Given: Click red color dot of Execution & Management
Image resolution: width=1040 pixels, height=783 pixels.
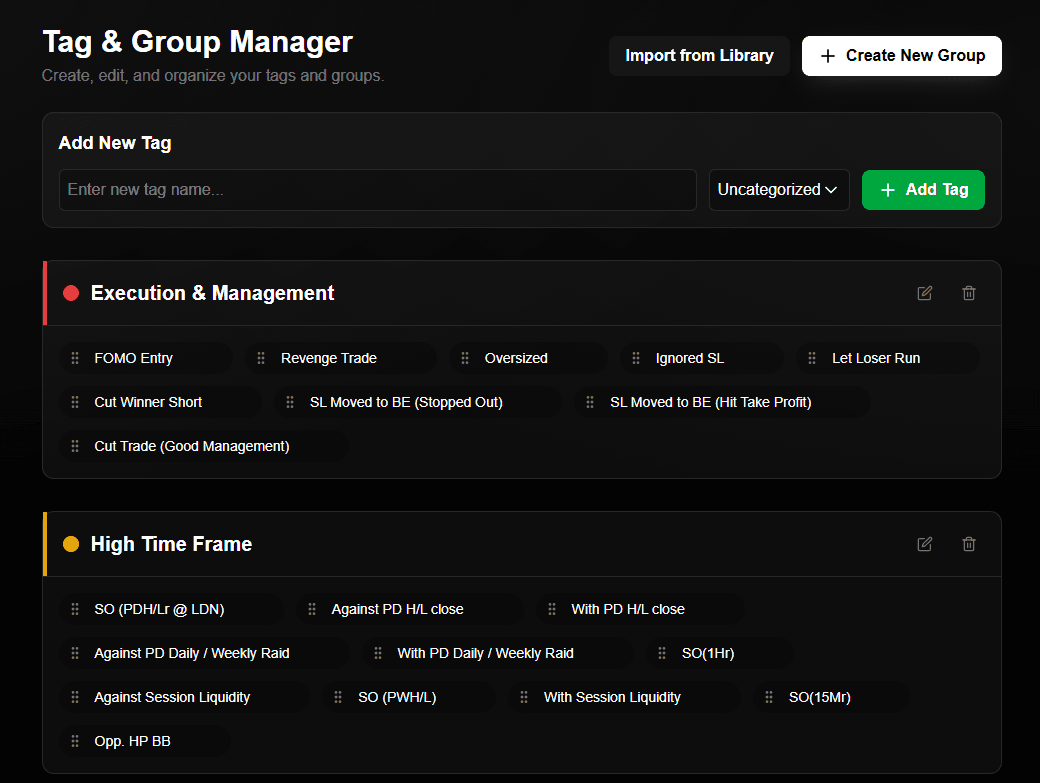Looking at the screenshot, I should [x=71, y=293].
